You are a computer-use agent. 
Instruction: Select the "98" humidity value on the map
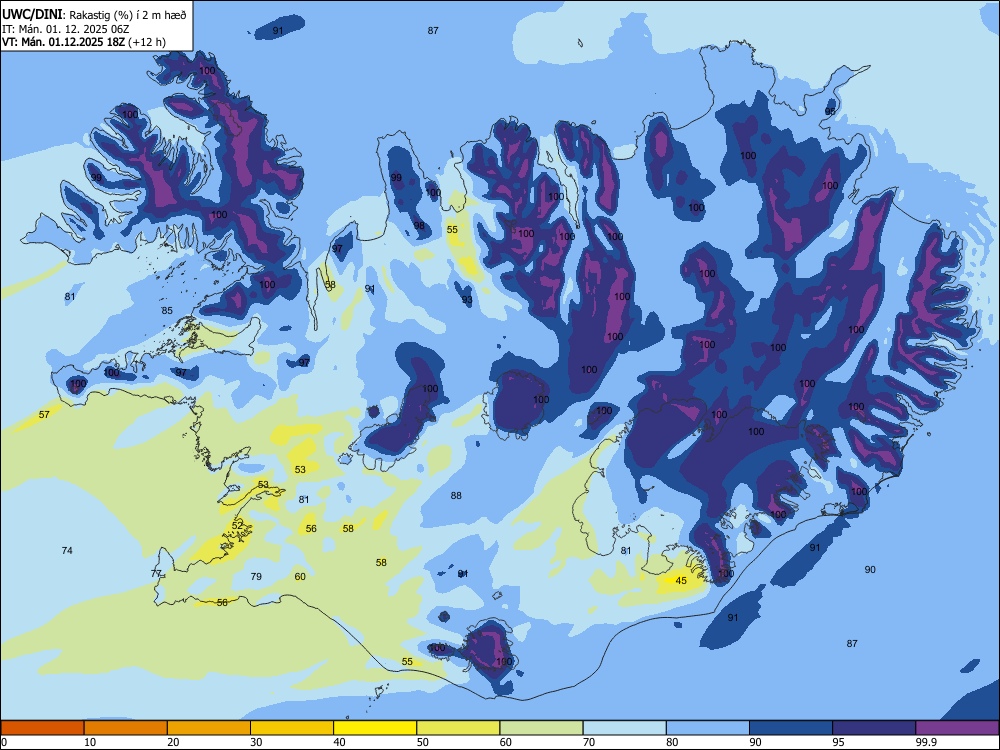click(419, 226)
